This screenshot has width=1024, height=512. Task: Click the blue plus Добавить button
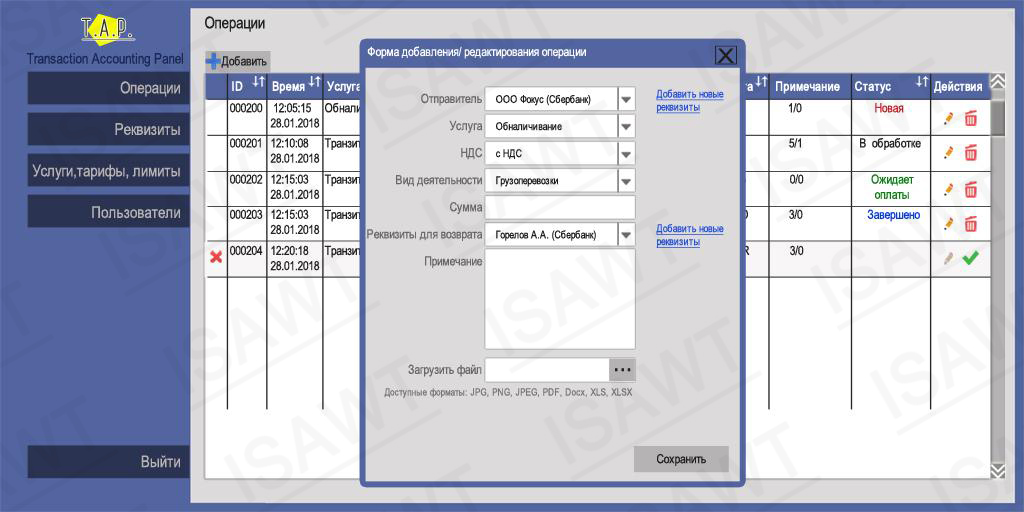pos(237,62)
